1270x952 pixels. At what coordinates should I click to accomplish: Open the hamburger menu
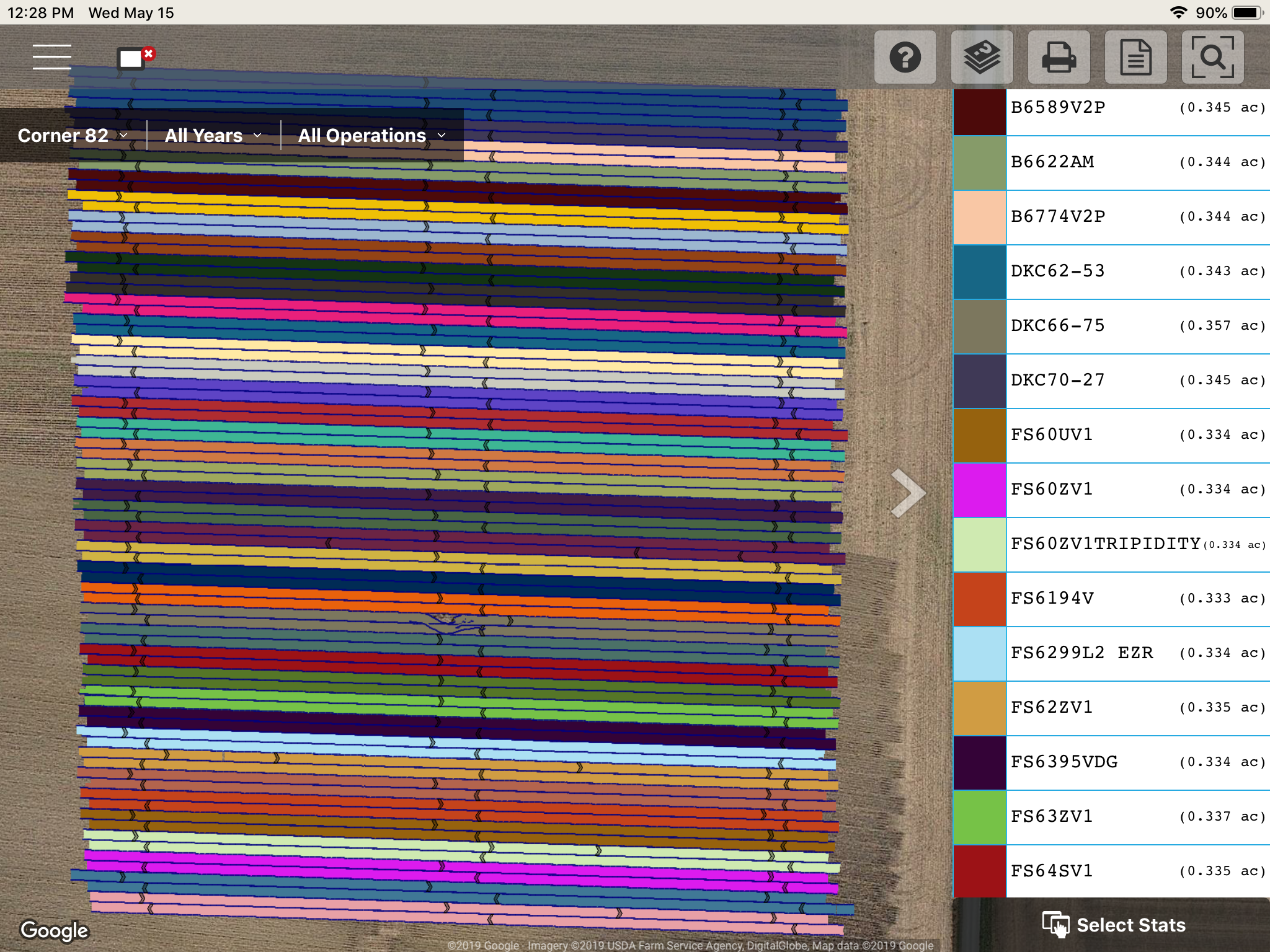(x=52, y=57)
